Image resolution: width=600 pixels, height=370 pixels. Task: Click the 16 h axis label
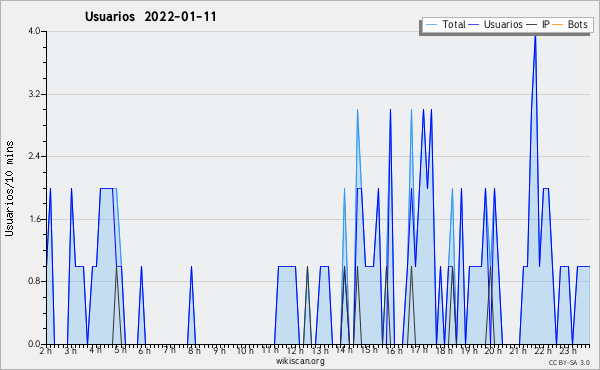pos(394,350)
